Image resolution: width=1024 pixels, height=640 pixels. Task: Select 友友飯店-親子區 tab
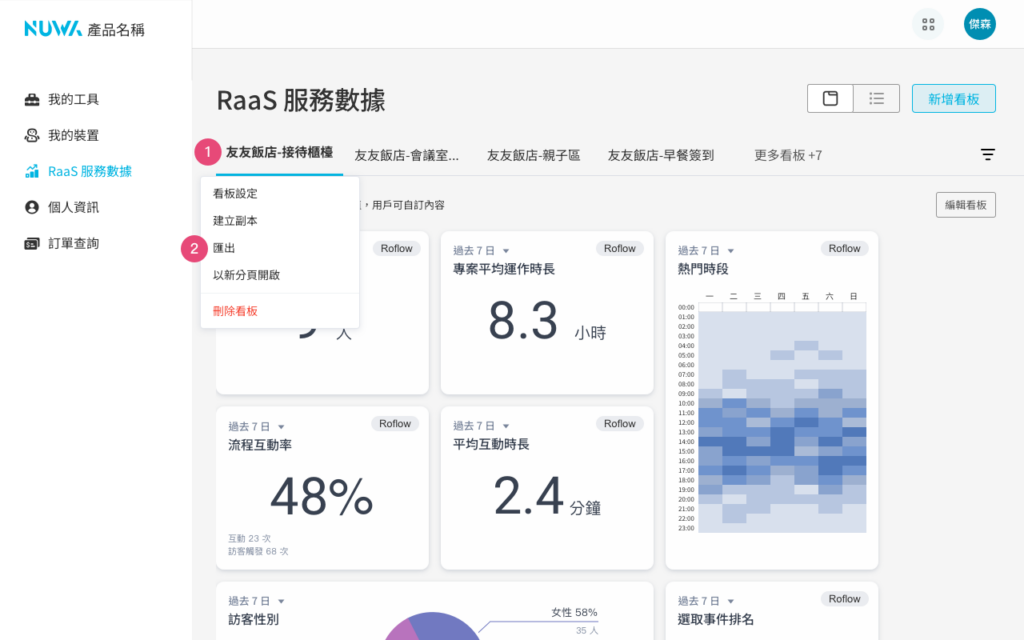tap(533, 155)
